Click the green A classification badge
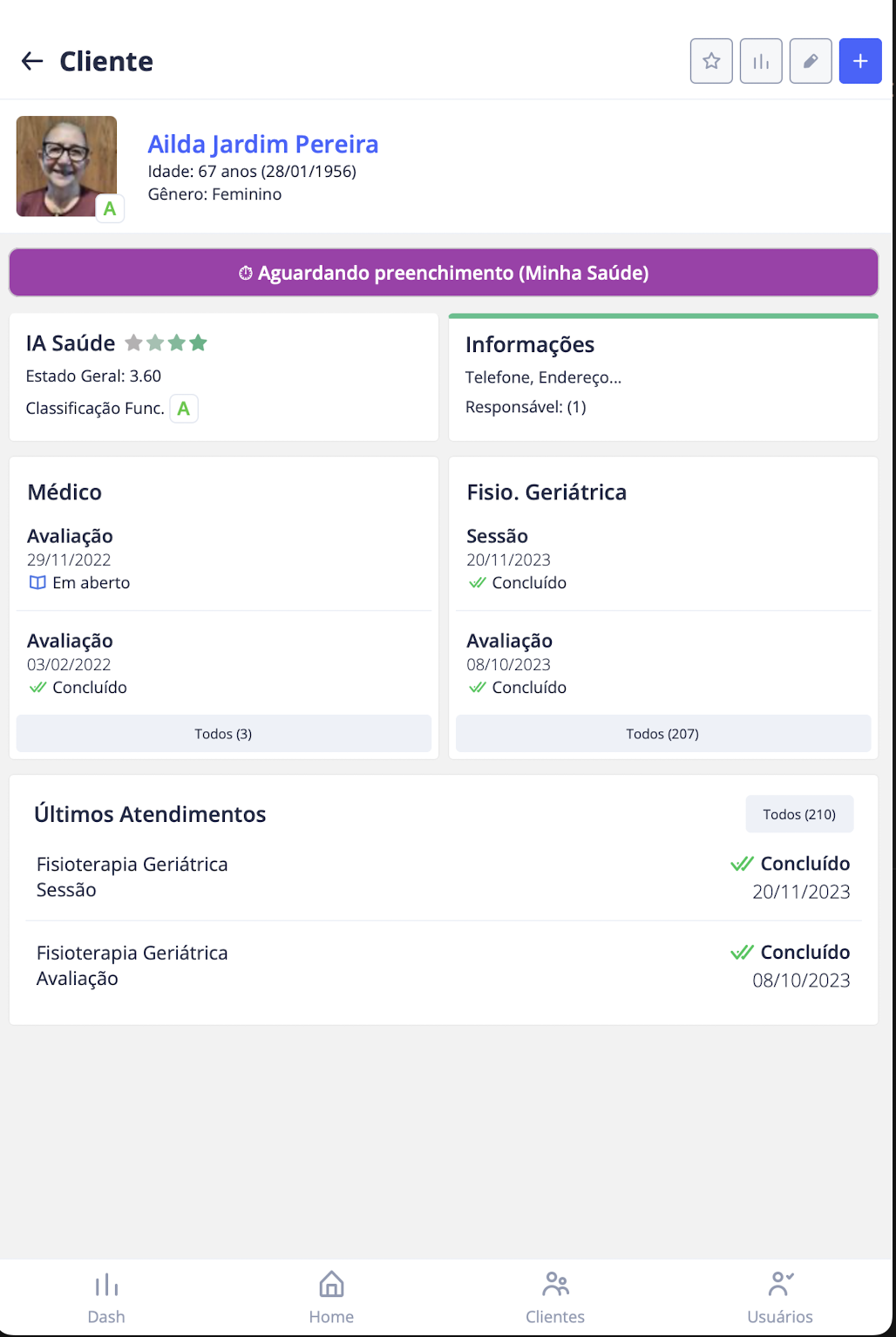This screenshot has height=1337, width=896. pos(183,407)
